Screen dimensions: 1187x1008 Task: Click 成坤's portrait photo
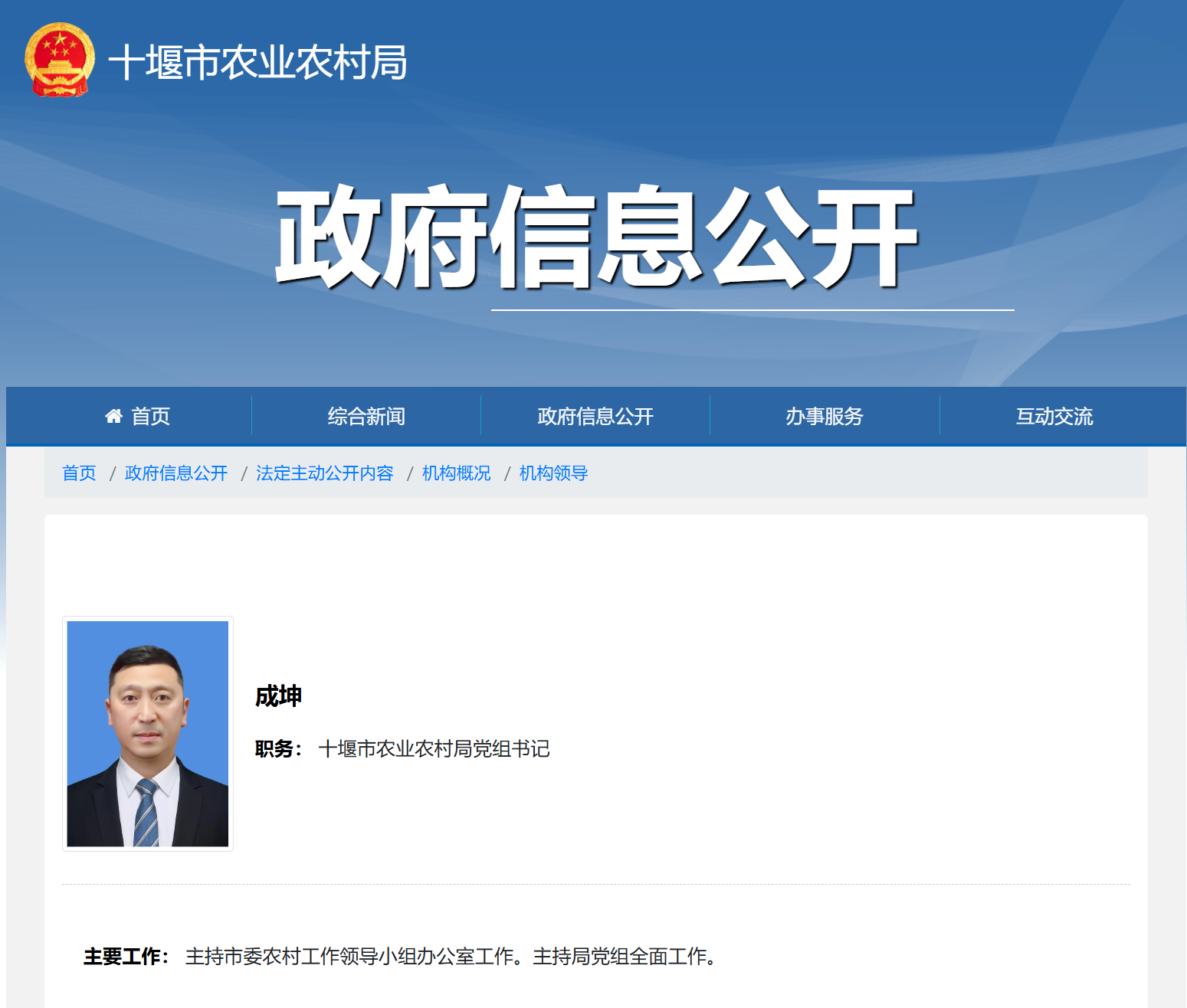pos(147,733)
